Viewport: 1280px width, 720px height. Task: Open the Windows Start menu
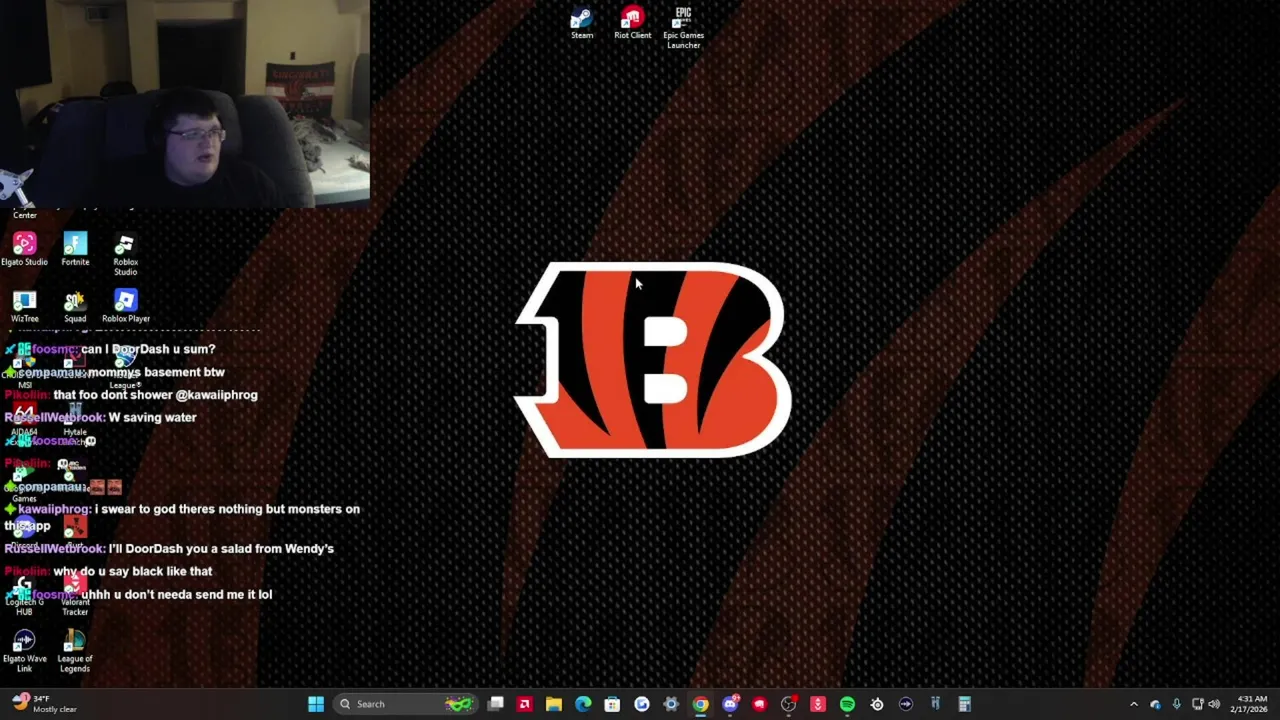316,704
